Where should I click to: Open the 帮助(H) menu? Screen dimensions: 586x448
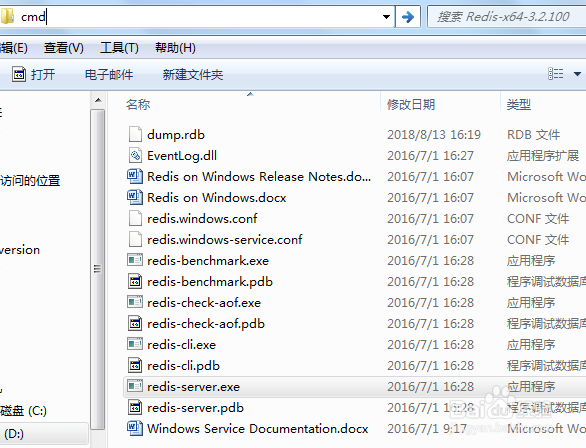(x=175, y=48)
